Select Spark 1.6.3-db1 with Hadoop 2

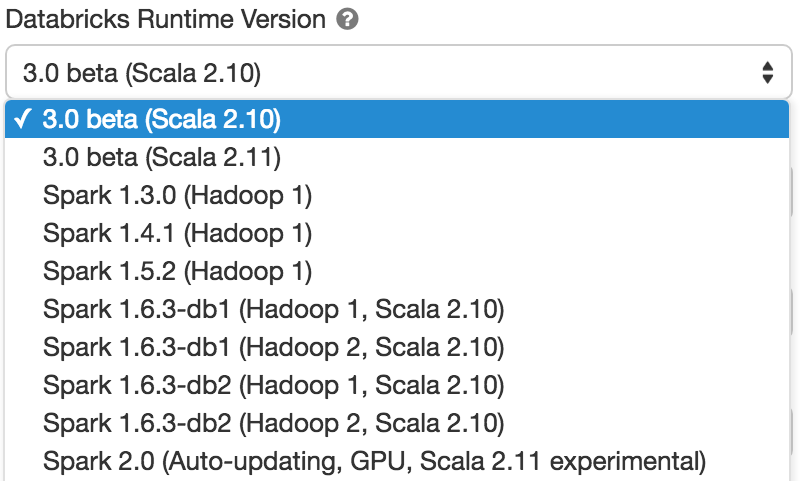coord(273,348)
